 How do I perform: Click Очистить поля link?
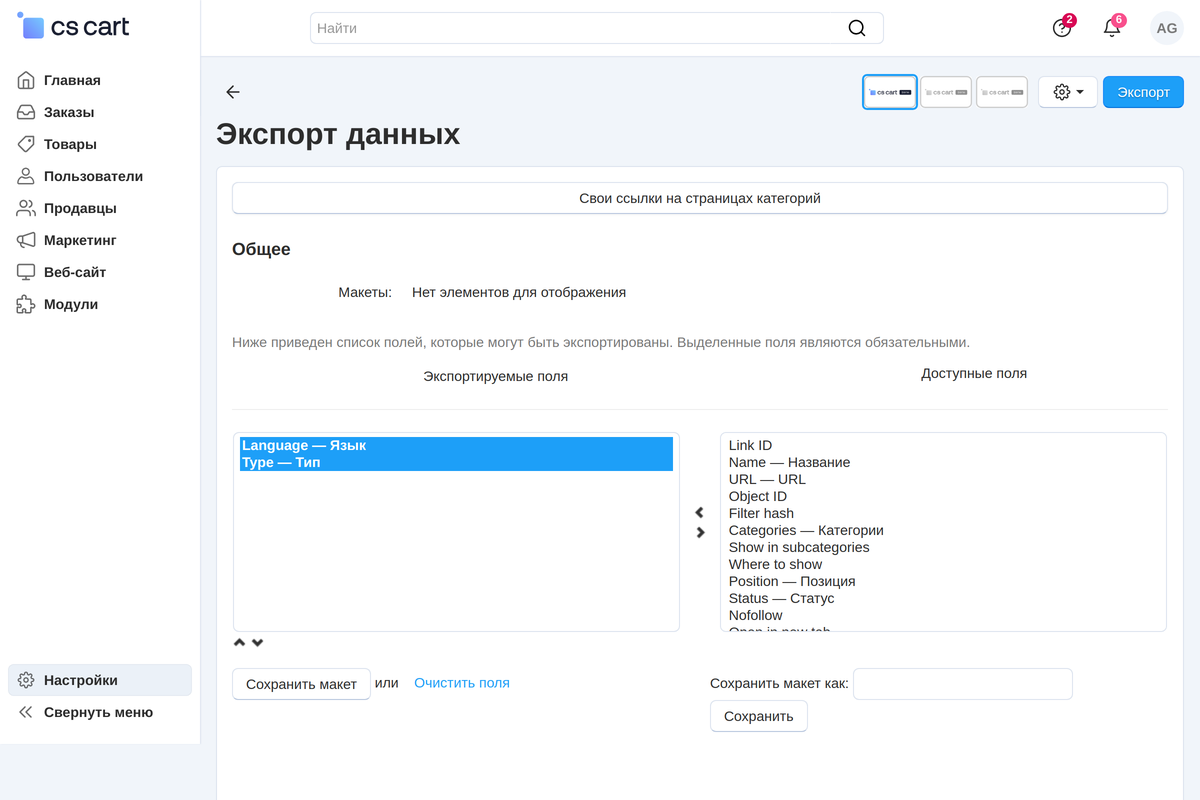(x=462, y=683)
